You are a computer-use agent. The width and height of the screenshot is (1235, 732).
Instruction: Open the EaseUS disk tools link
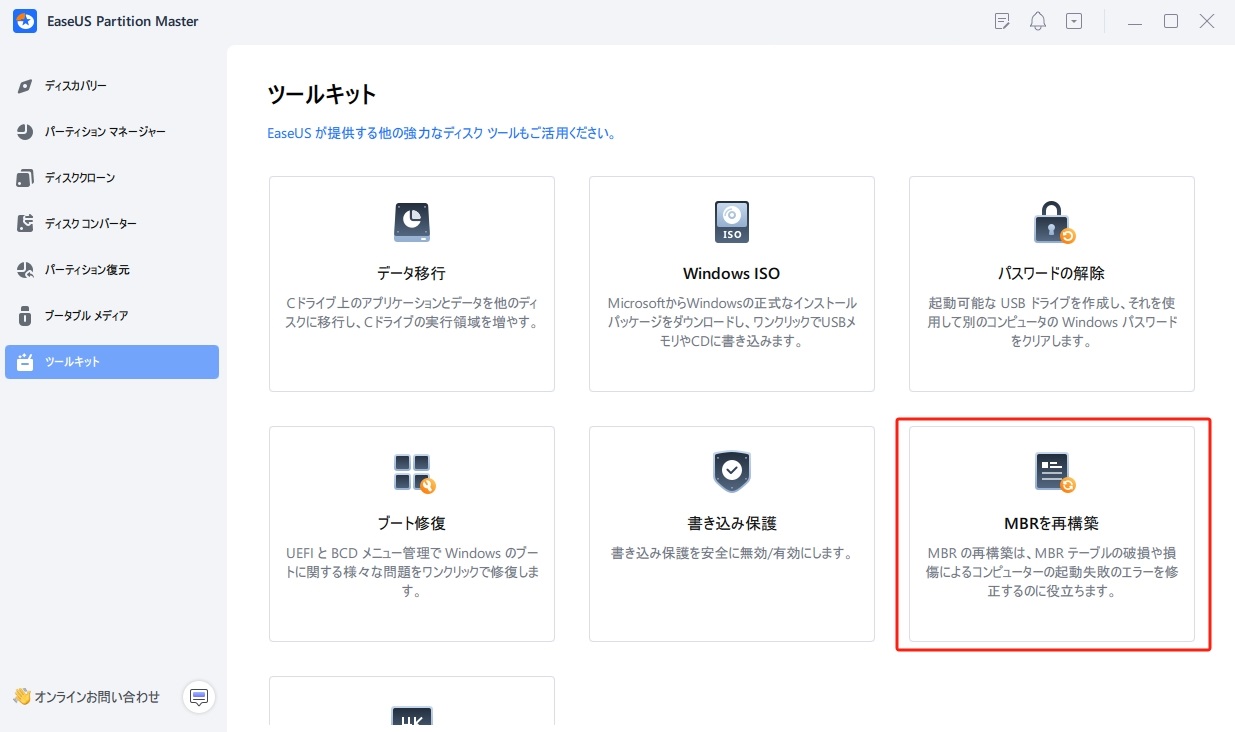pyautogui.click(x=440, y=132)
